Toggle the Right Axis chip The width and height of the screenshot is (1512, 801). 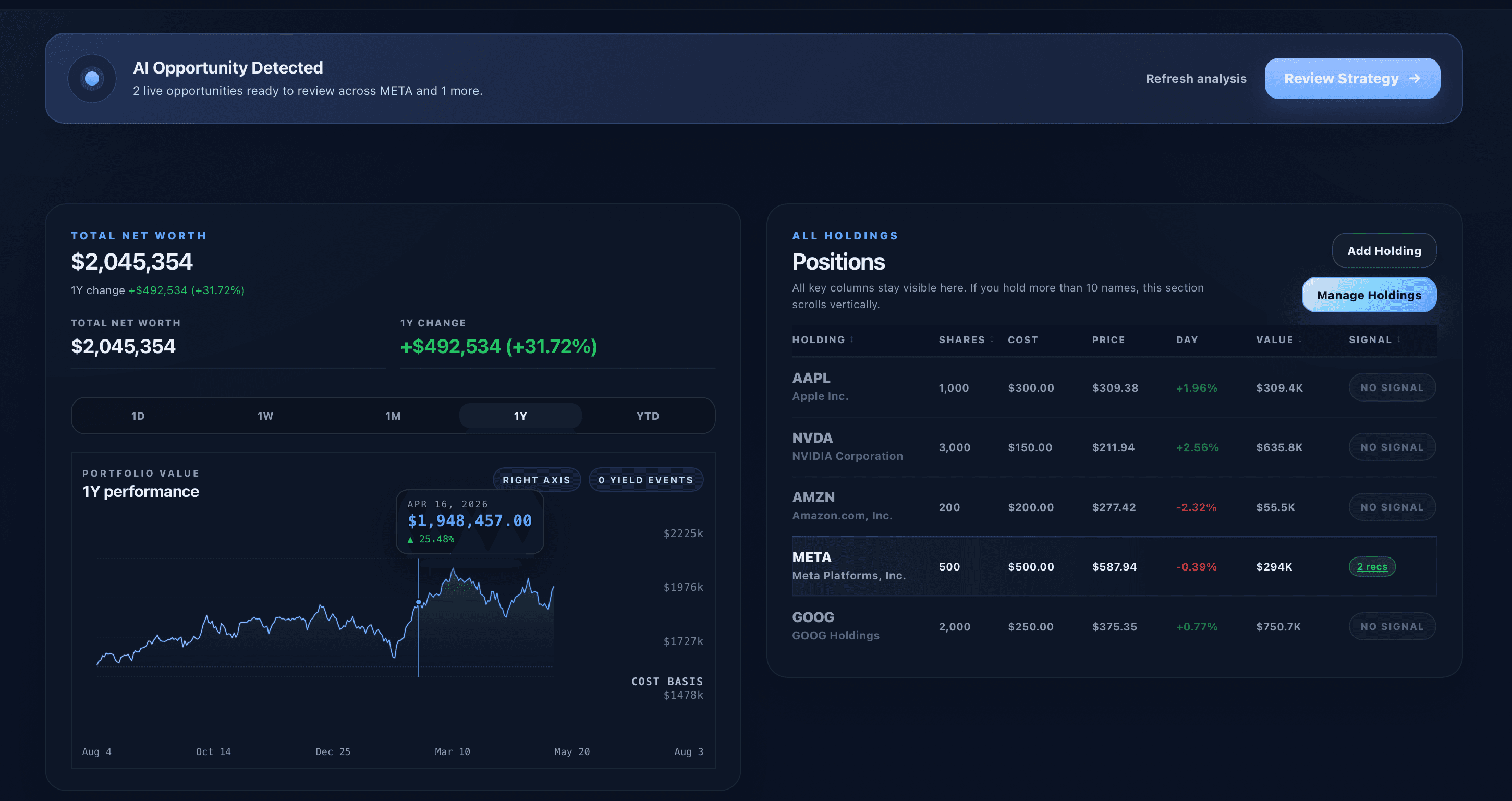pos(536,480)
